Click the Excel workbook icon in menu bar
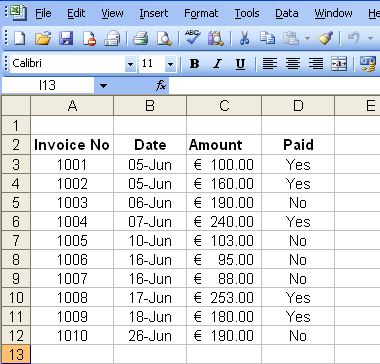Viewport: 380px width, 364px height. (18, 13)
